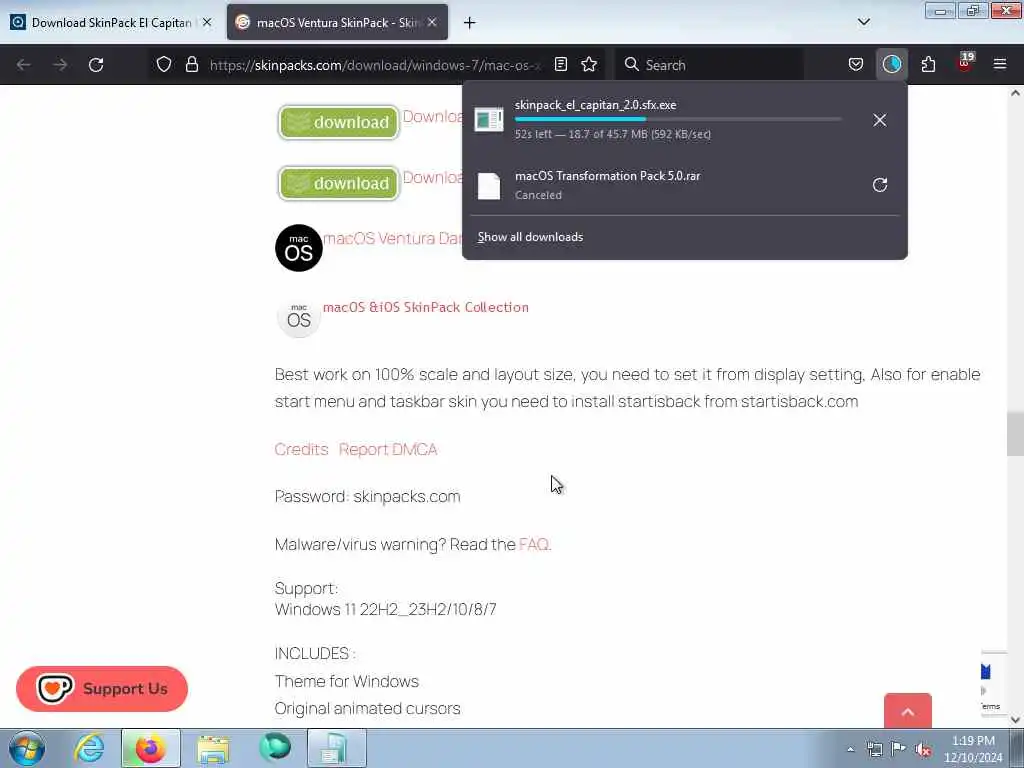Open the Report DMCA link

click(388, 449)
